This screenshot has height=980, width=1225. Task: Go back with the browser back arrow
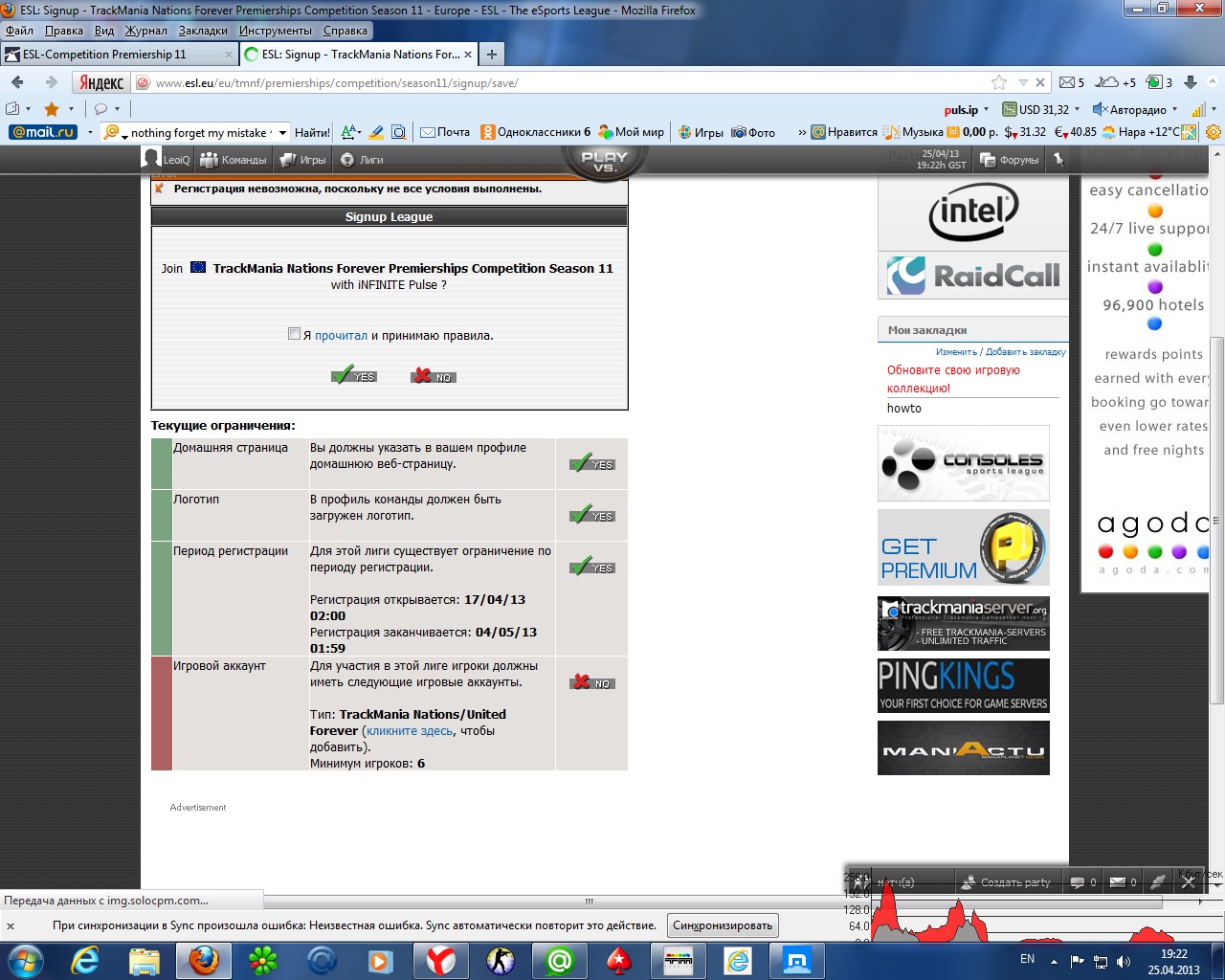(18, 83)
